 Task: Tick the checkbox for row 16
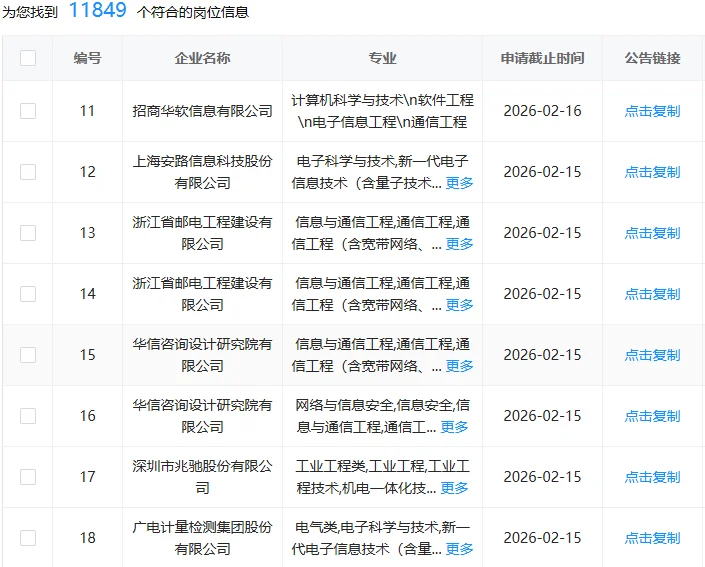pos(28,416)
